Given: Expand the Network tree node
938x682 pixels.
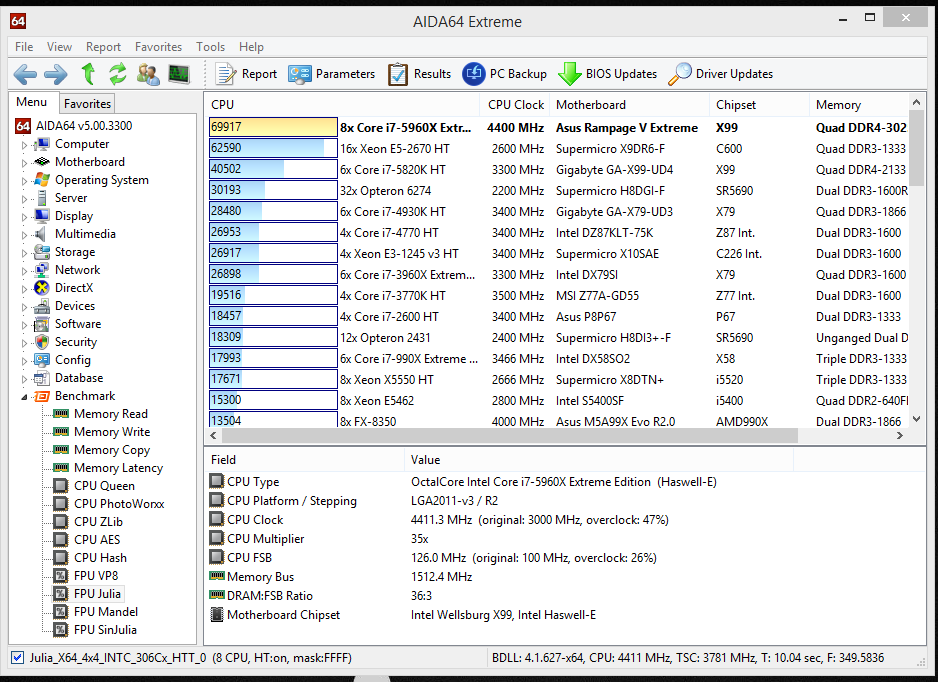Looking at the screenshot, I should [24, 271].
